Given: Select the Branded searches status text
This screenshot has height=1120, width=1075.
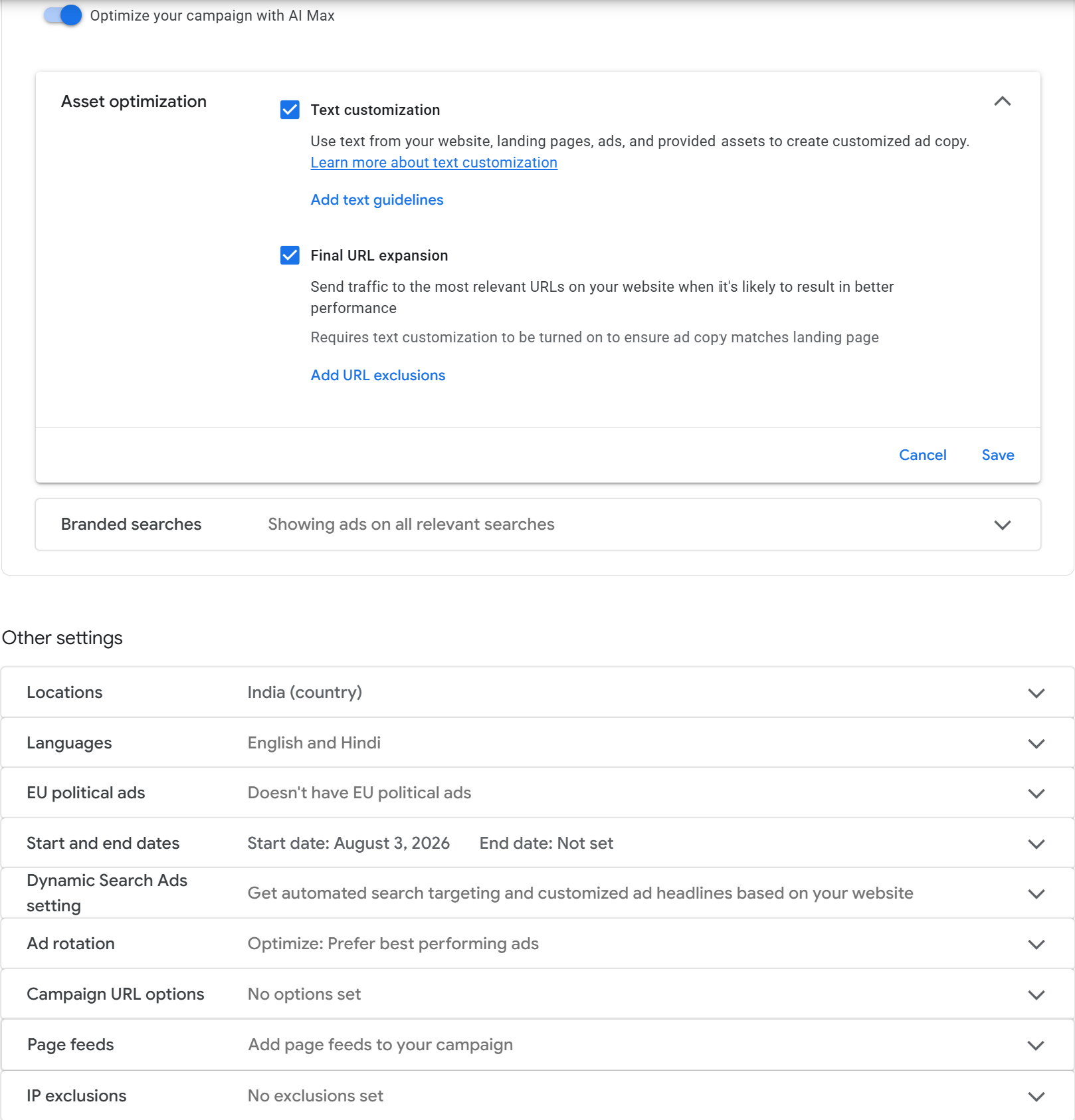Looking at the screenshot, I should (x=411, y=524).
